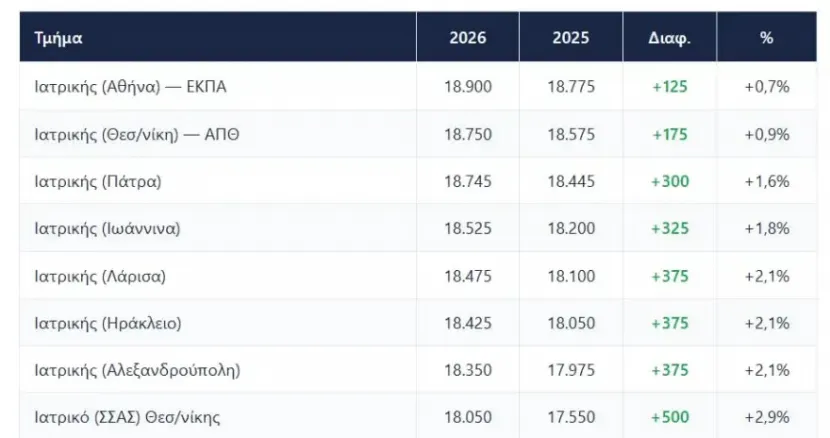Click the 2026 column header
This screenshot has height=438, width=830.
click(x=467, y=38)
